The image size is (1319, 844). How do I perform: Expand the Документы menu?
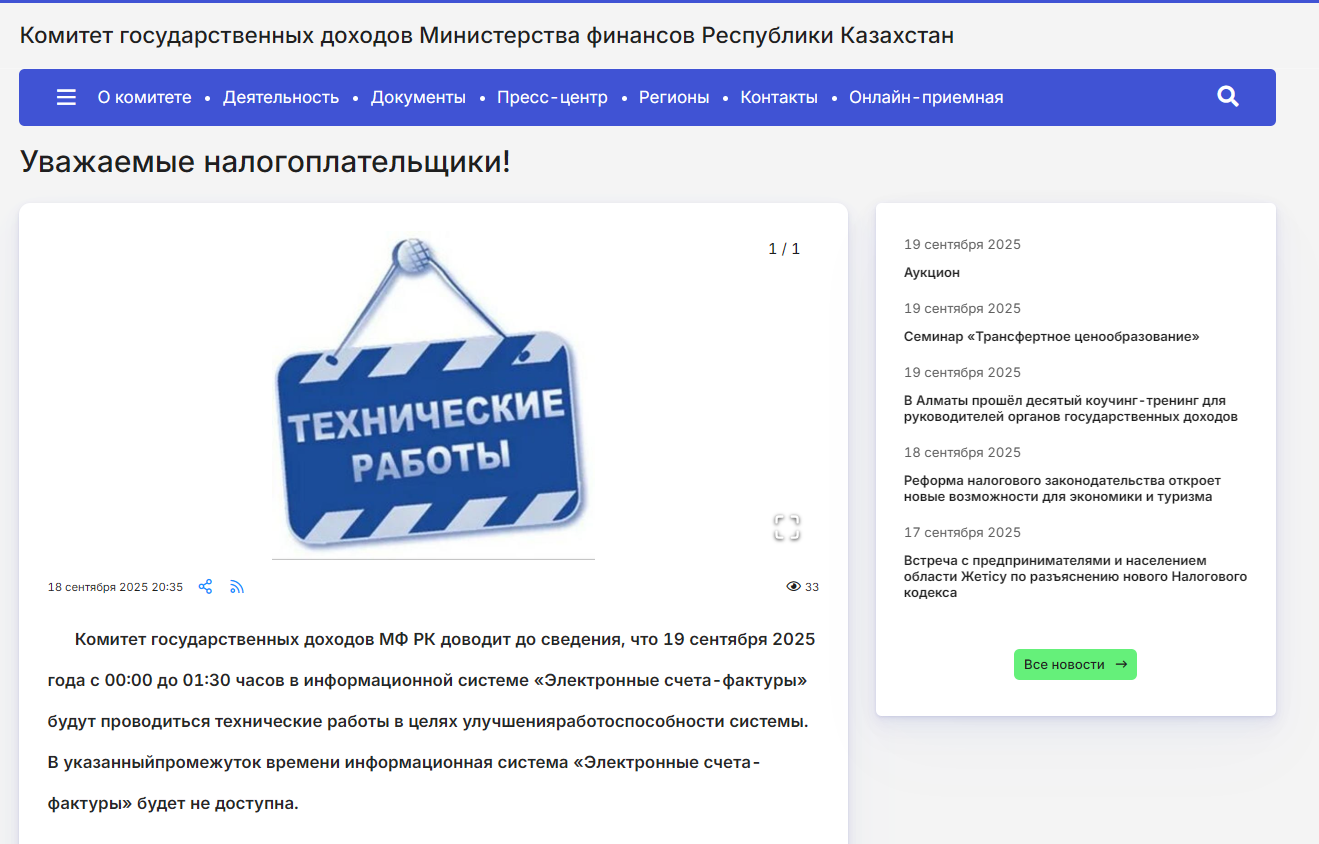418,97
